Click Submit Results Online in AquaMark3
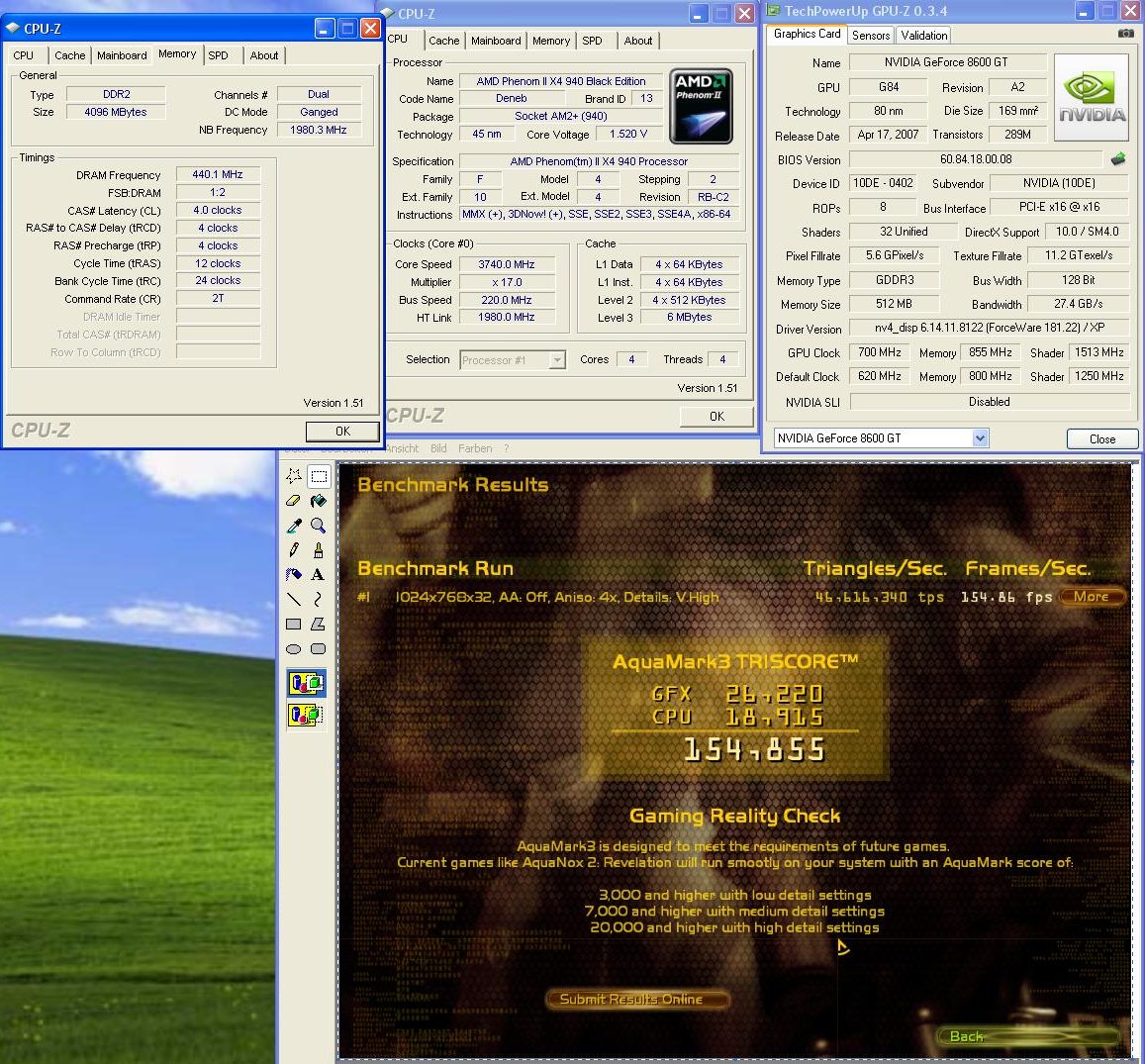Viewport: 1145px width, 1064px height. 637,999
